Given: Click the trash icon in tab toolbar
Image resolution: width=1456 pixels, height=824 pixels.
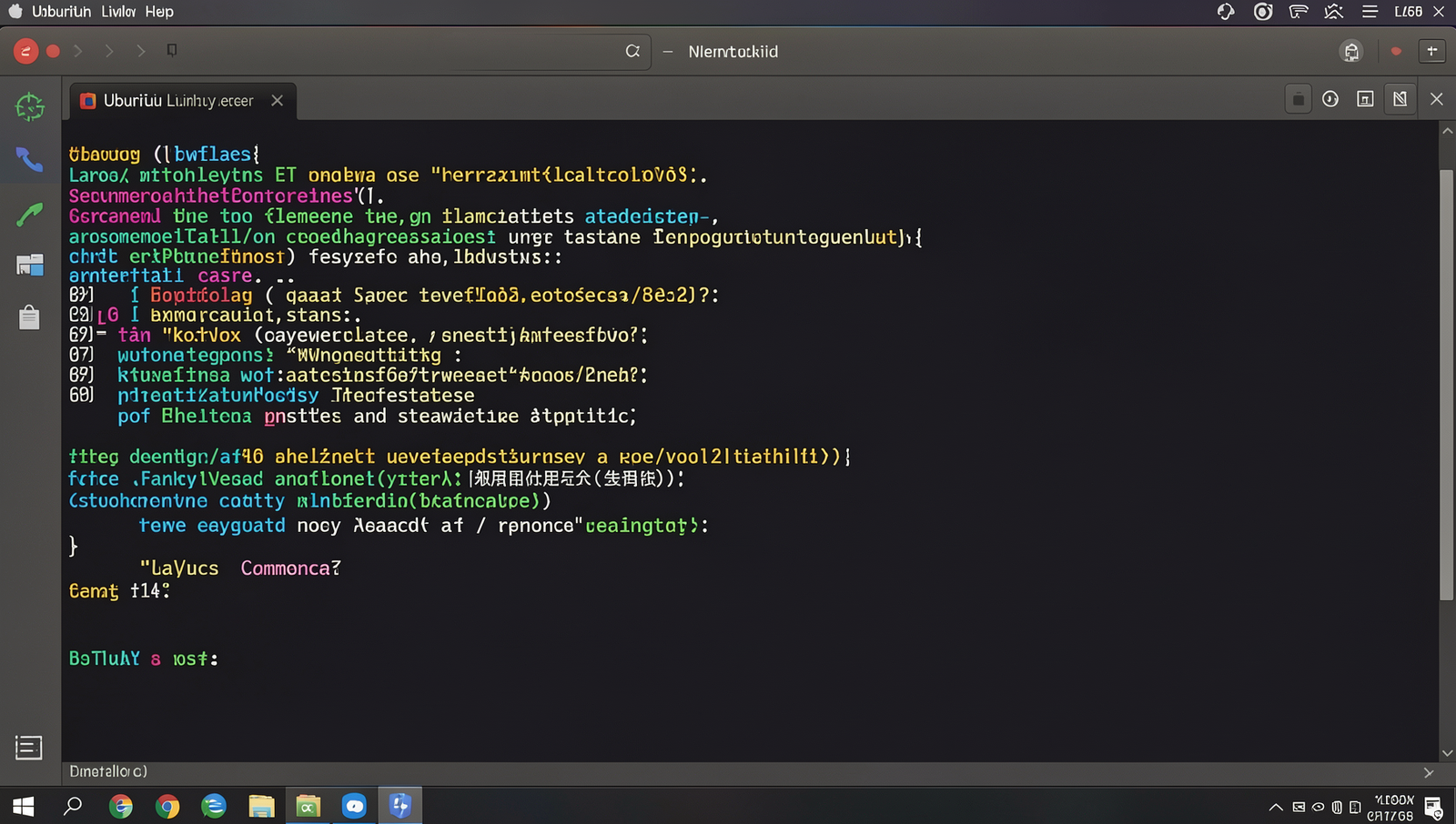Looking at the screenshot, I should tap(1299, 99).
